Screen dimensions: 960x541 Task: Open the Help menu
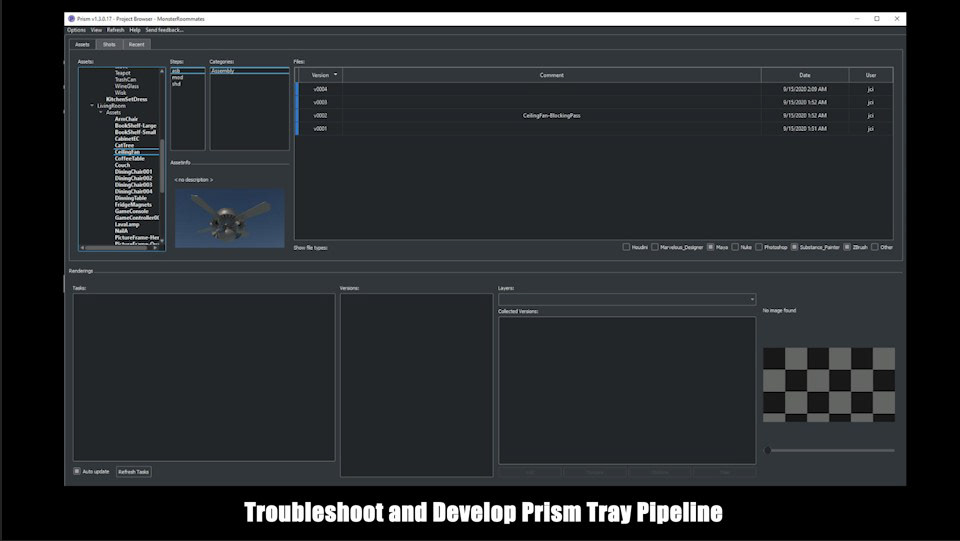tap(135, 30)
